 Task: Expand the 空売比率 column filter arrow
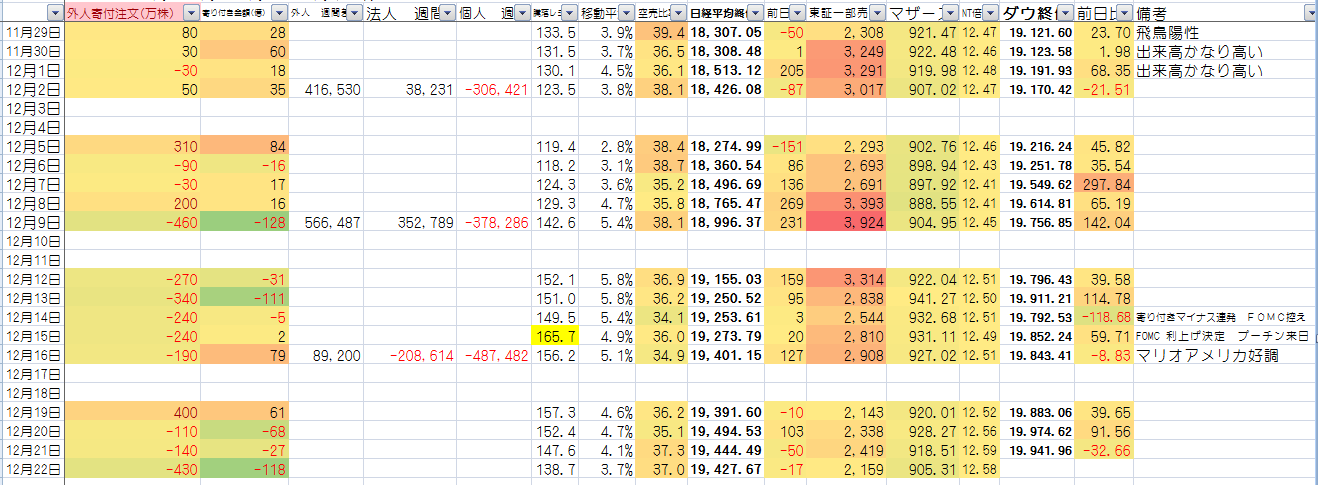[x=679, y=13]
